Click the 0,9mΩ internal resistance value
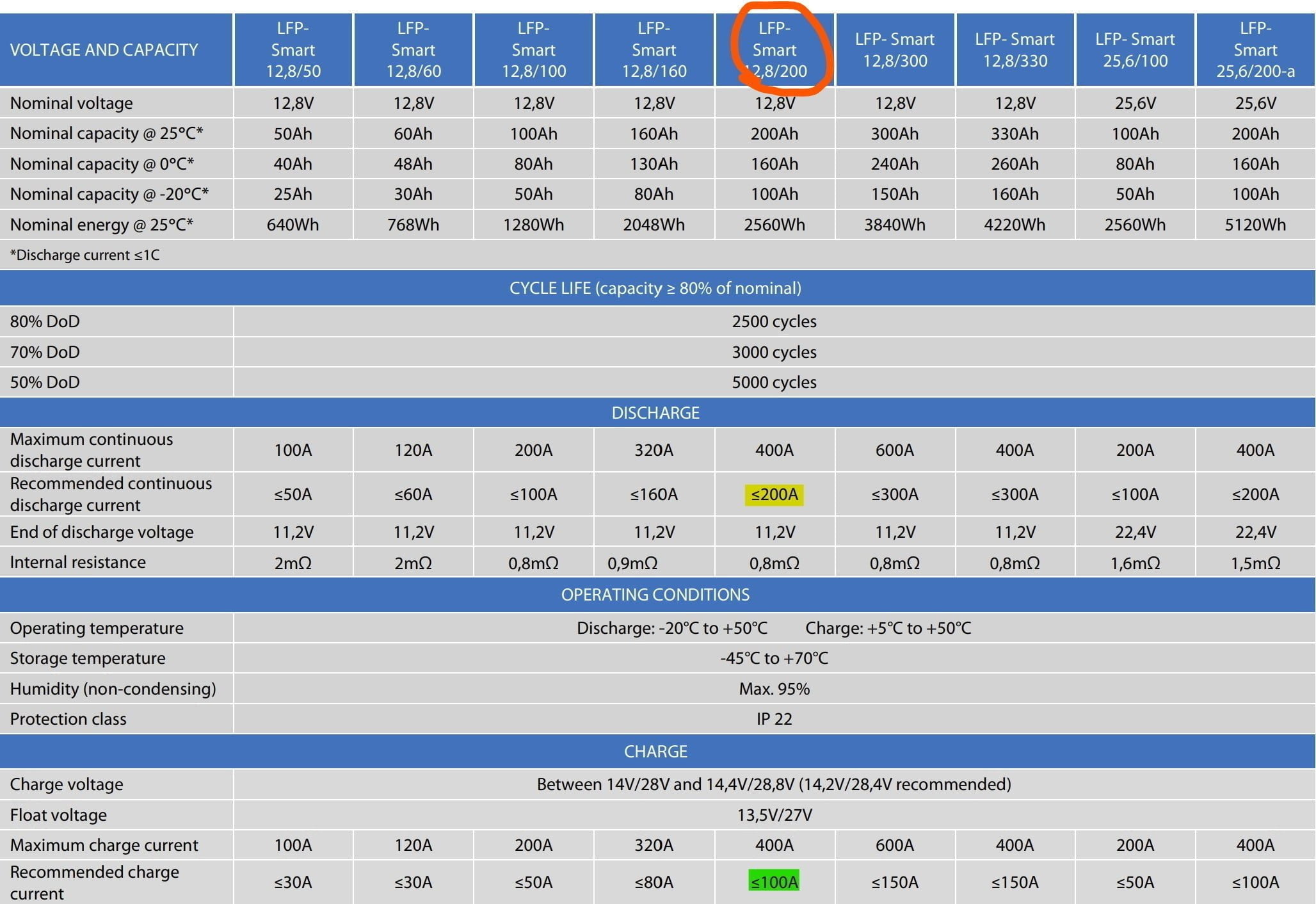The width and height of the screenshot is (1316, 904). coord(632,563)
